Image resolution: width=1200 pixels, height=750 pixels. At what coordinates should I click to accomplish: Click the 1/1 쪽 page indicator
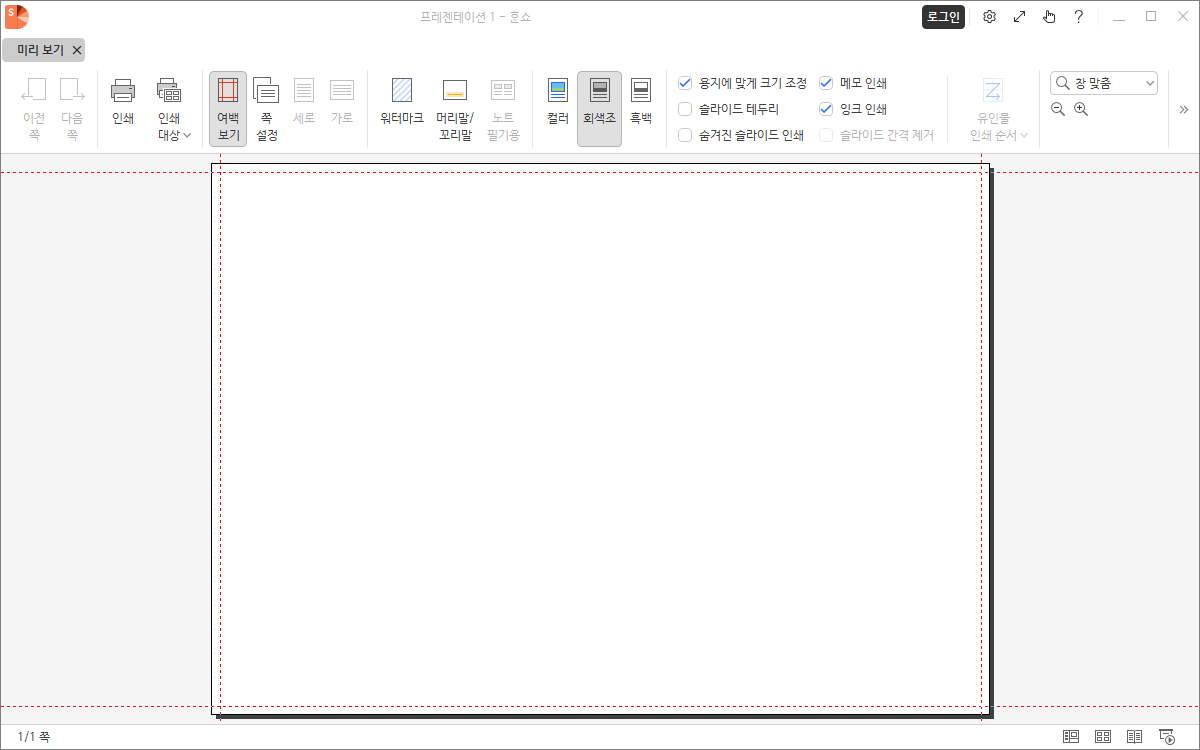[x=34, y=737]
